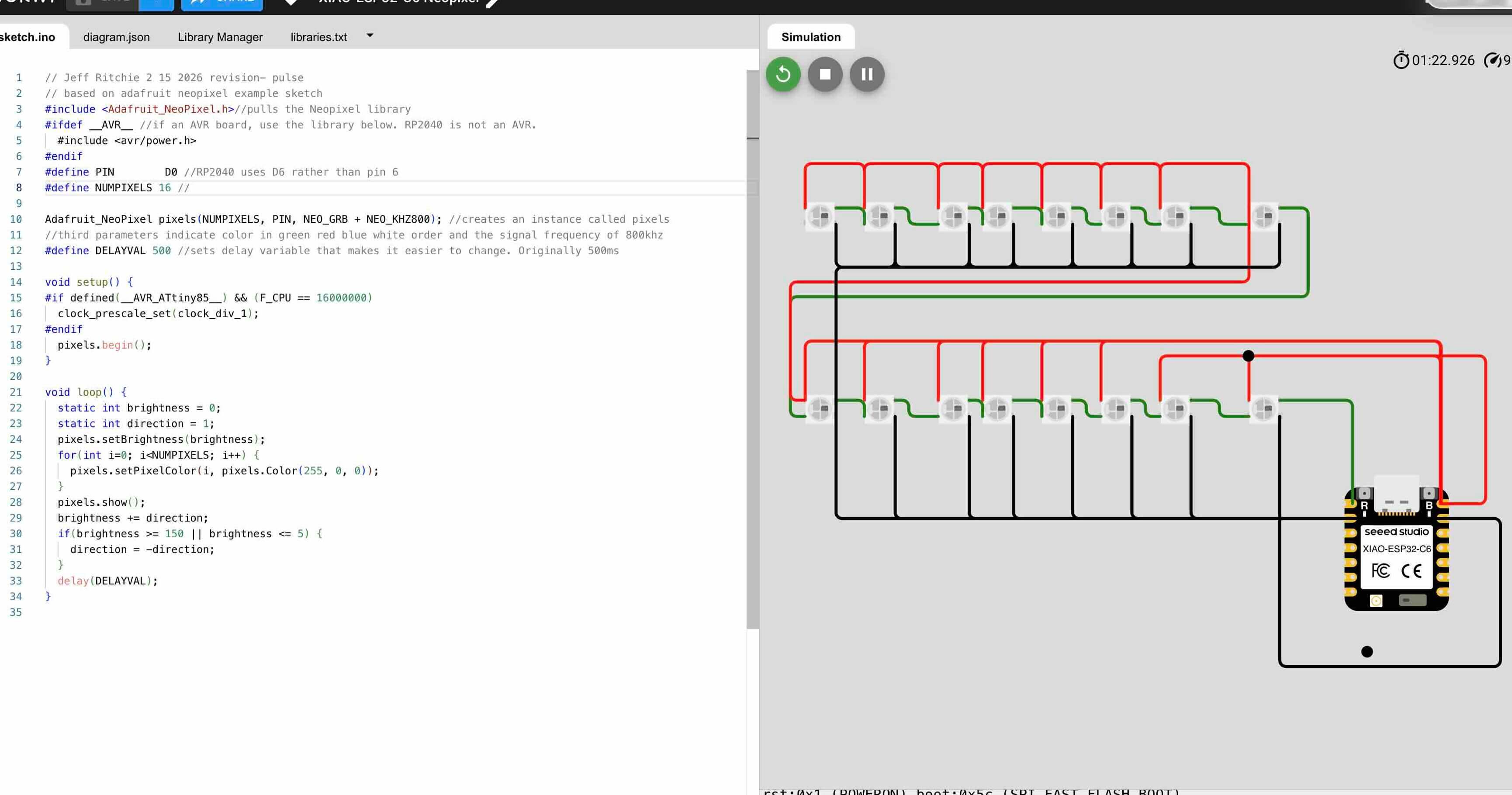The image size is (1512, 795).
Task: Open the Library Manager tab
Action: (x=219, y=36)
